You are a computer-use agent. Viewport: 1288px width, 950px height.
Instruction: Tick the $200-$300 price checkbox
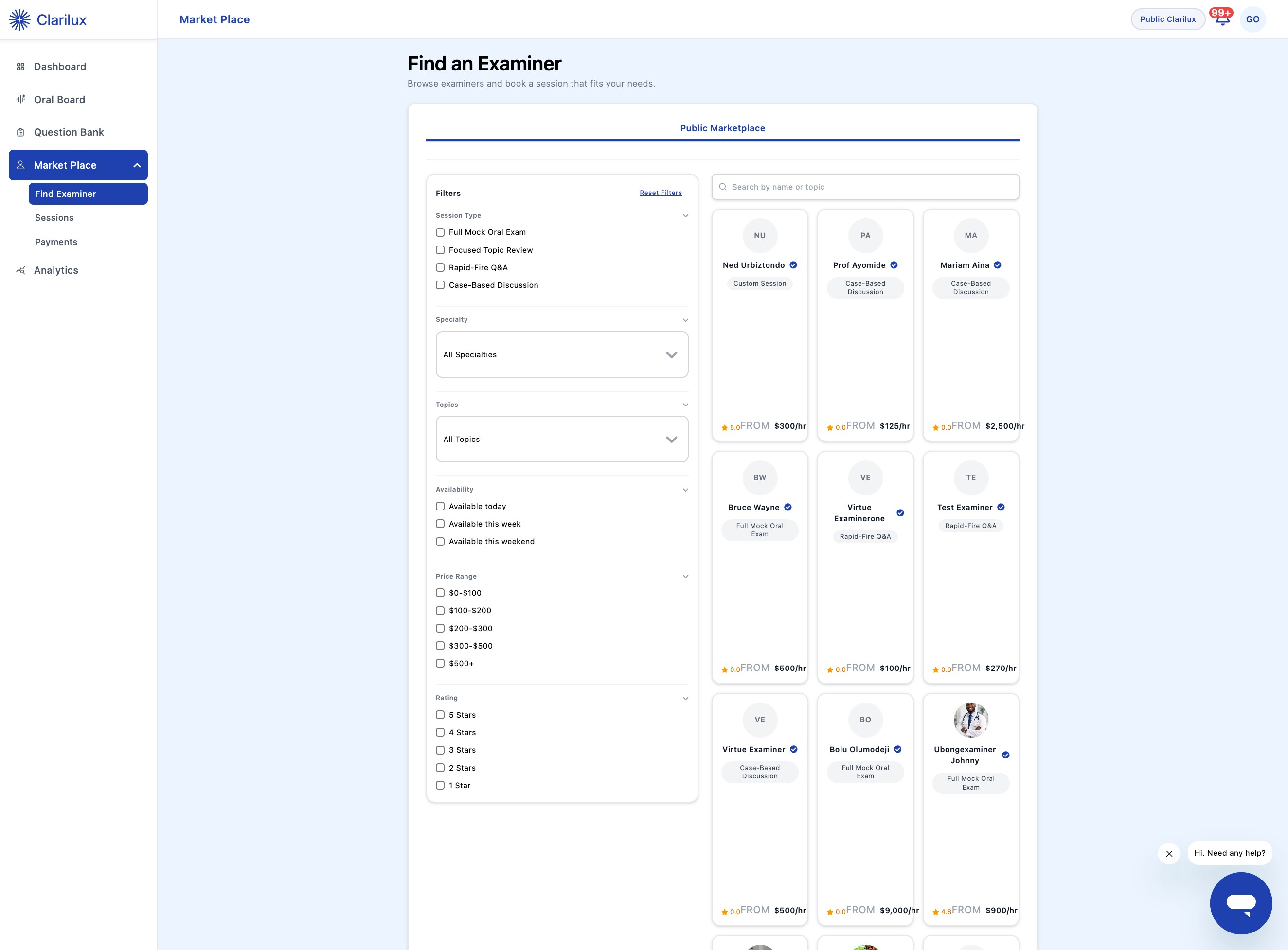(440, 629)
